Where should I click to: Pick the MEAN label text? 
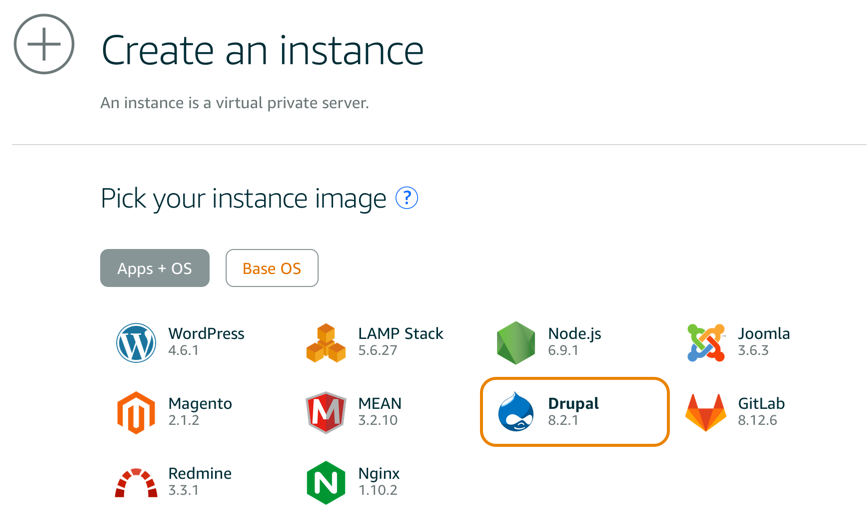[x=380, y=403]
